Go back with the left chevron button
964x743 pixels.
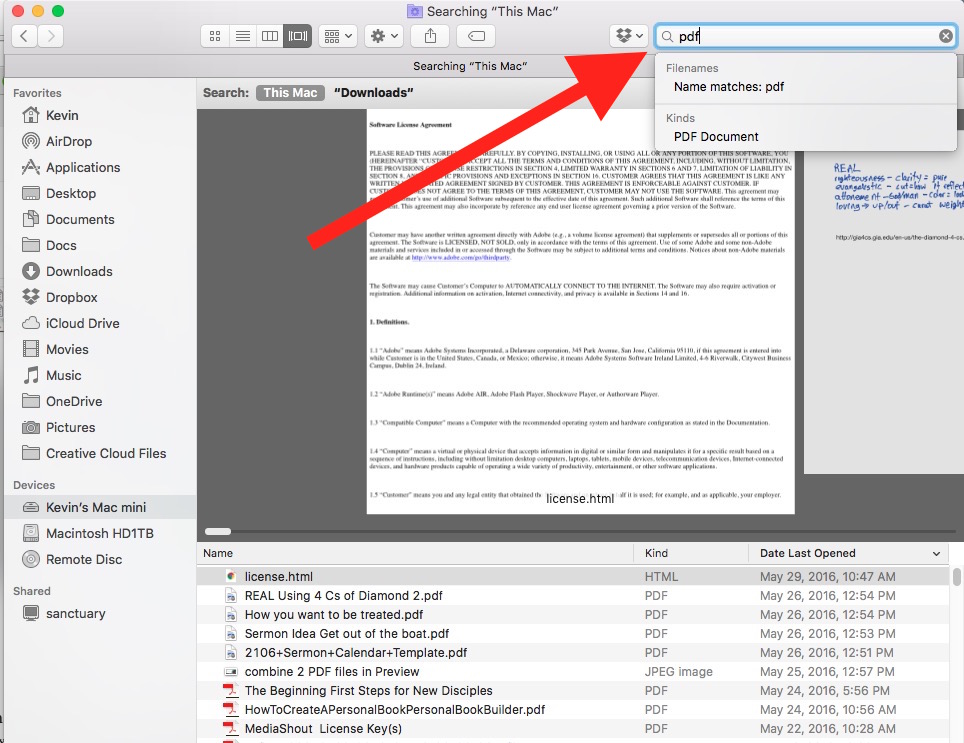[24, 36]
